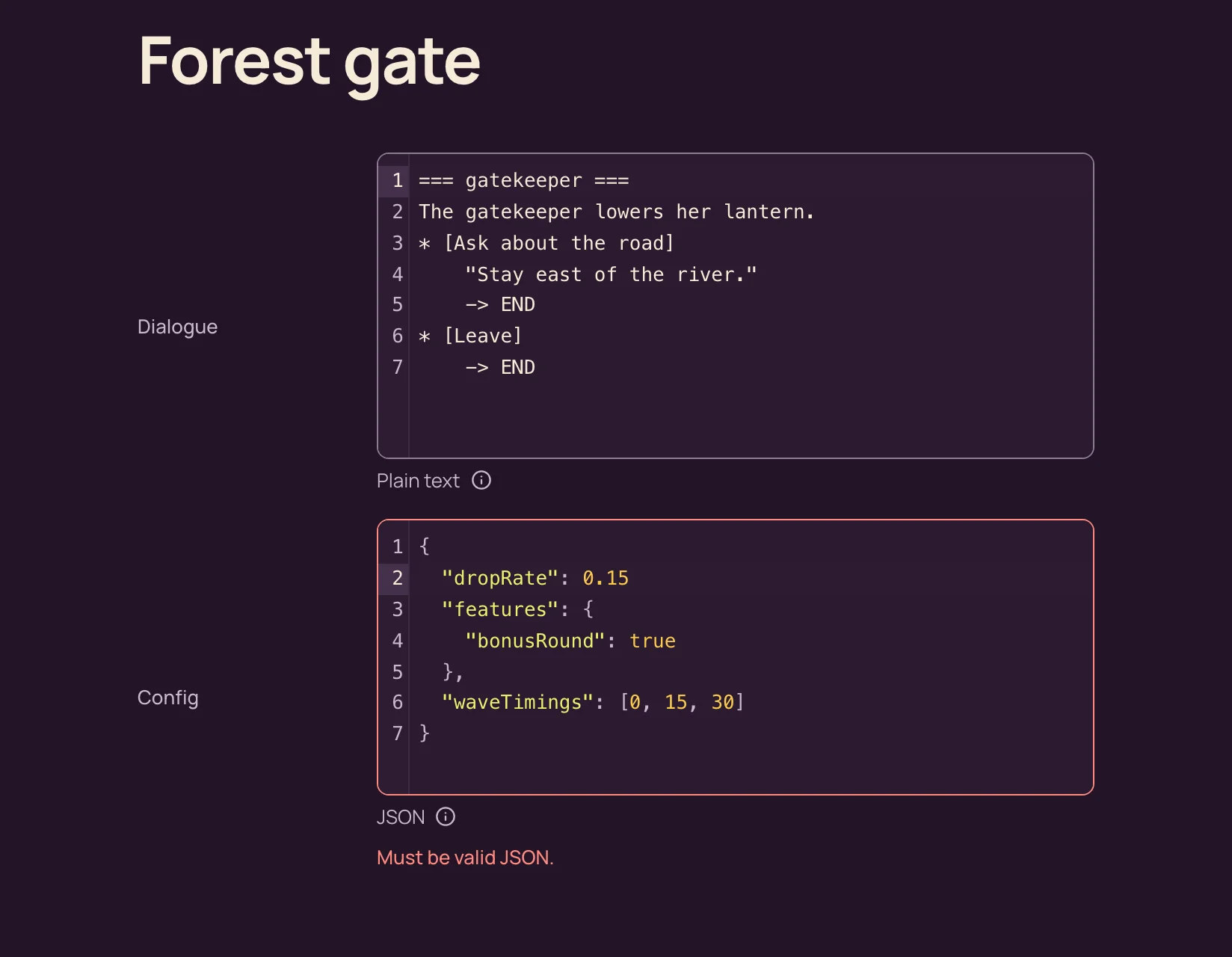Click the "waveTimings" key line

pos(593,702)
